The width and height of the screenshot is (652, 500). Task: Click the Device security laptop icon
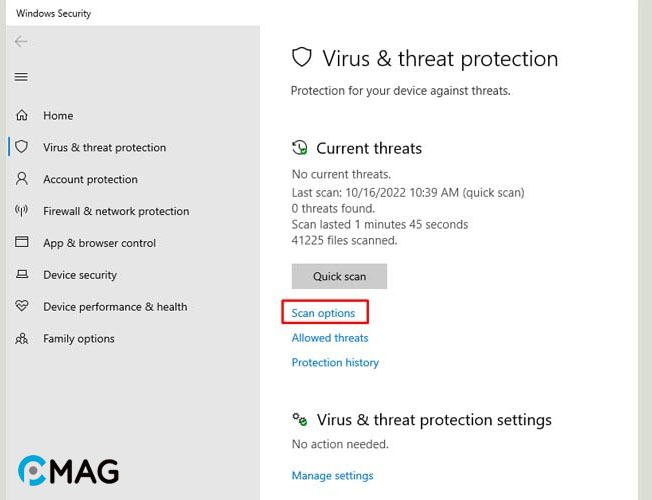[22, 274]
